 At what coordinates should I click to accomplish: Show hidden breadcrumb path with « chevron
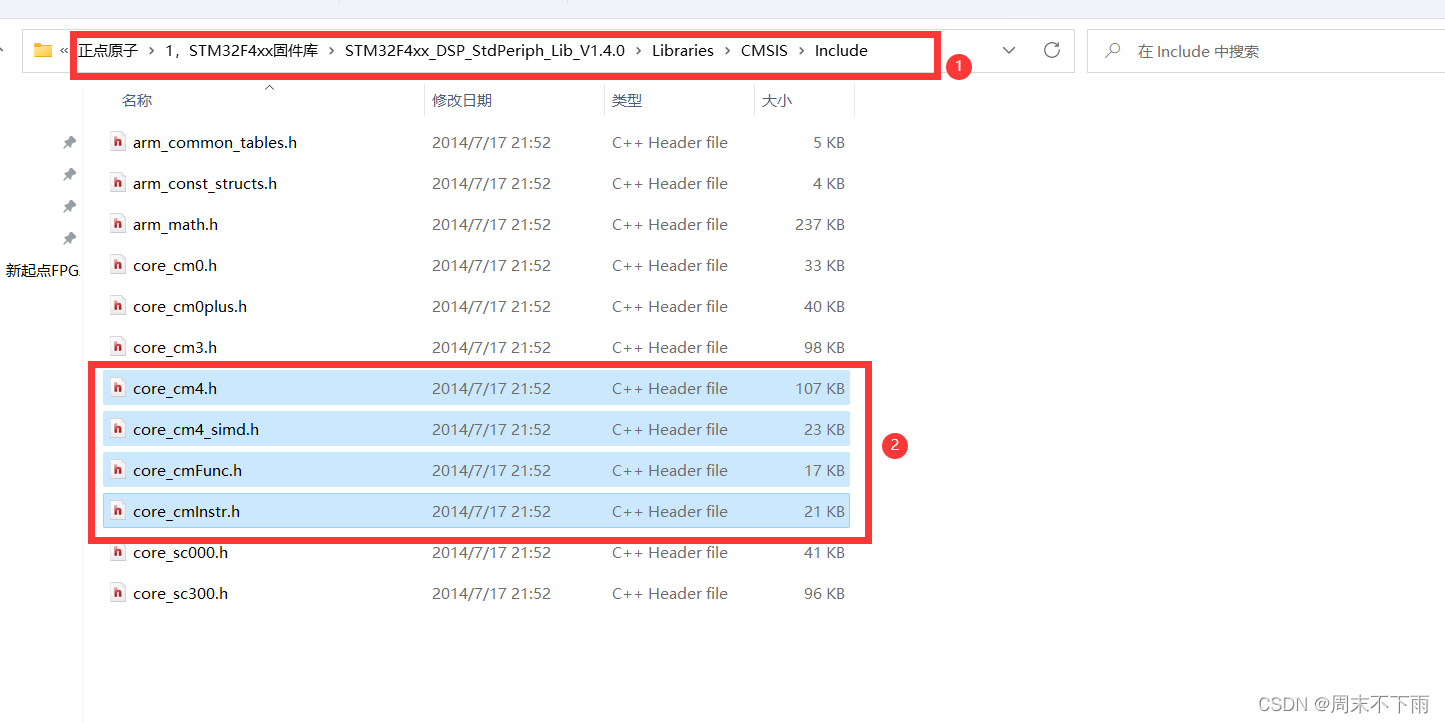tap(64, 51)
